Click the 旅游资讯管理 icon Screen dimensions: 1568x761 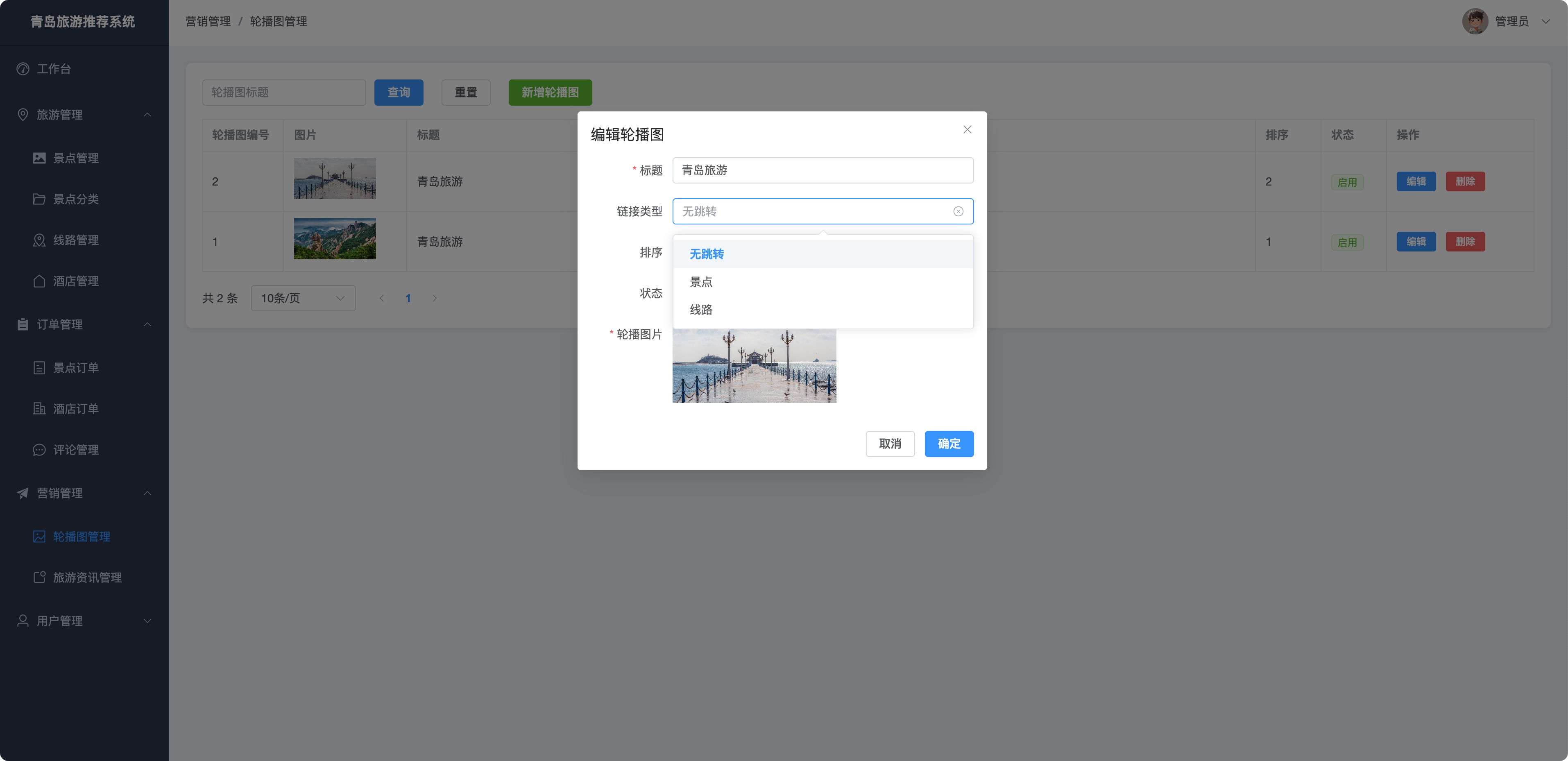coord(40,577)
